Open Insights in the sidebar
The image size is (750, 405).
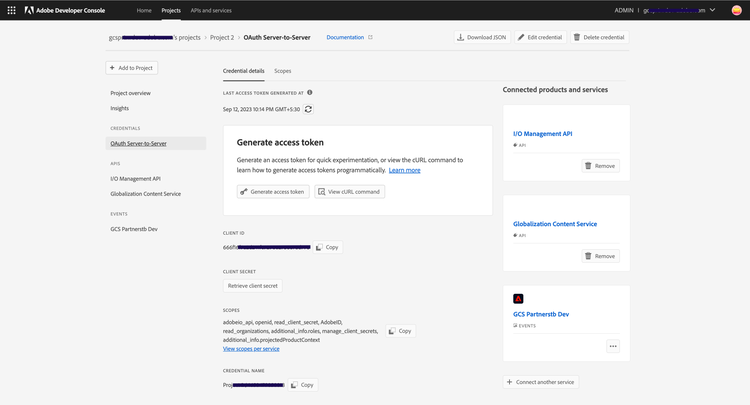coord(120,108)
